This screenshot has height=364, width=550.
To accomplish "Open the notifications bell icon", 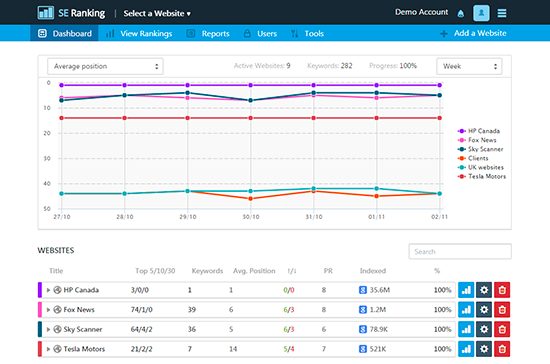I will 461,14.
